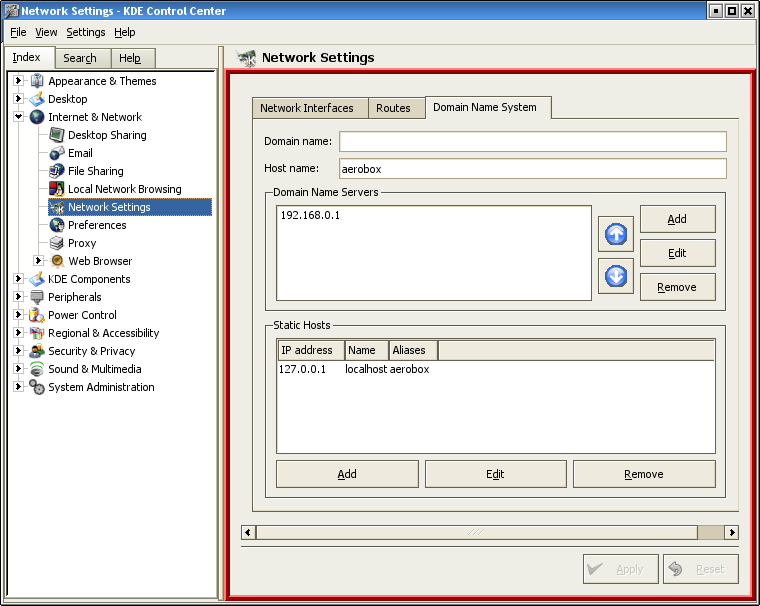Sort static hosts by Name column
The width and height of the screenshot is (760, 606).
click(x=367, y=350)
